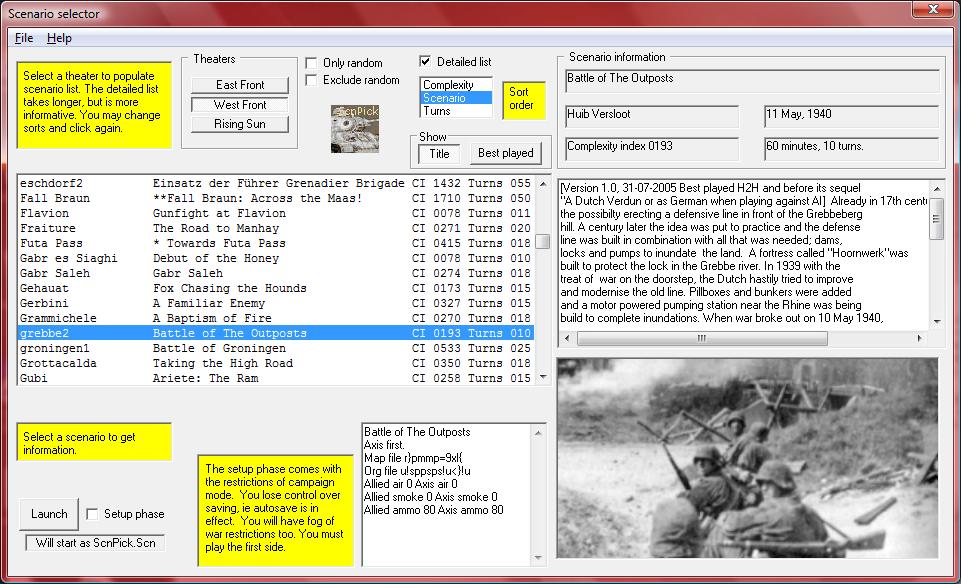The width and height of the screenshot is (961, 584).
Task: Select the Gabr Saleh scenario row
Action: pos(275,273)
